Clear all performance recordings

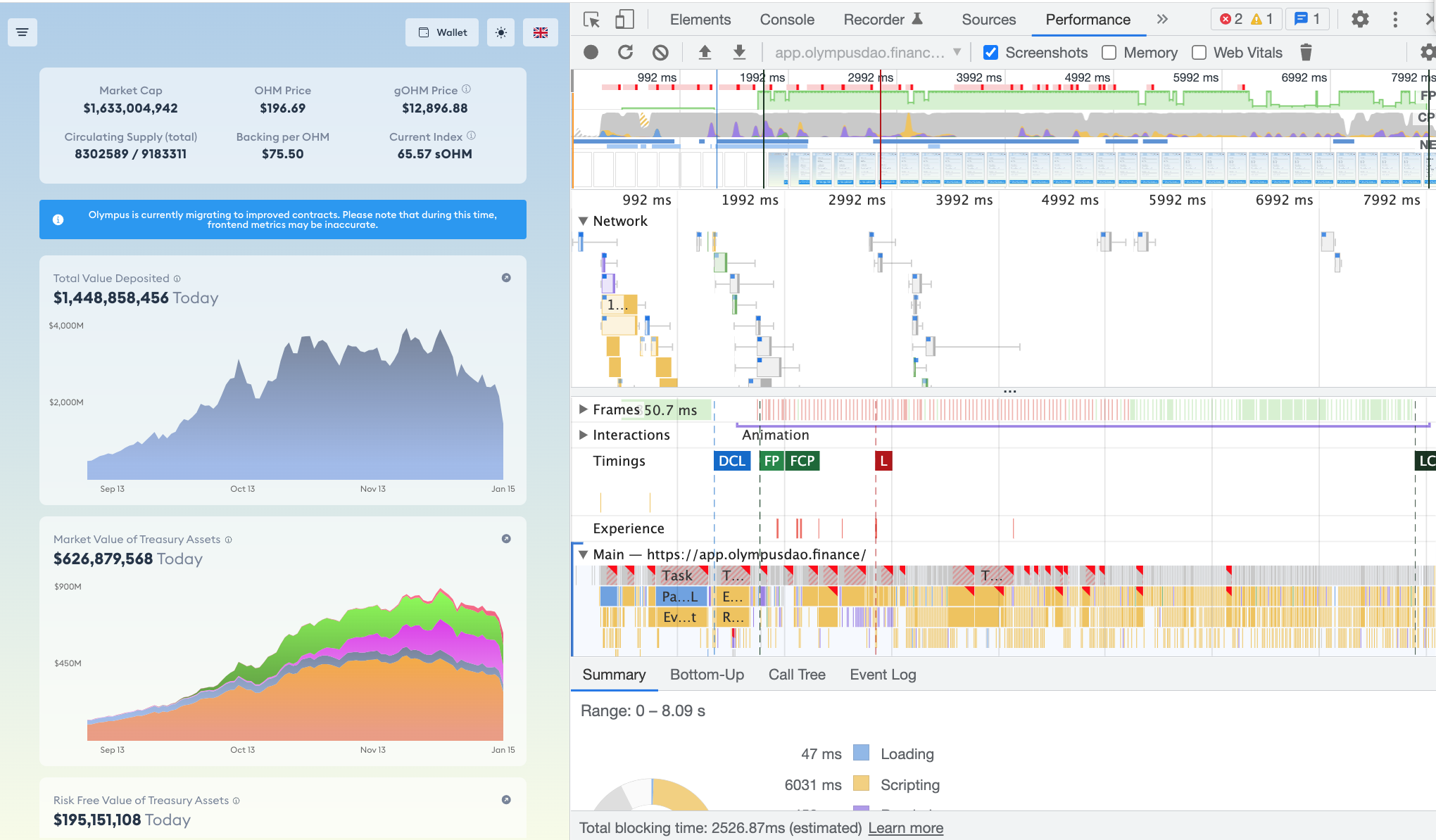(x=660, y=51)
